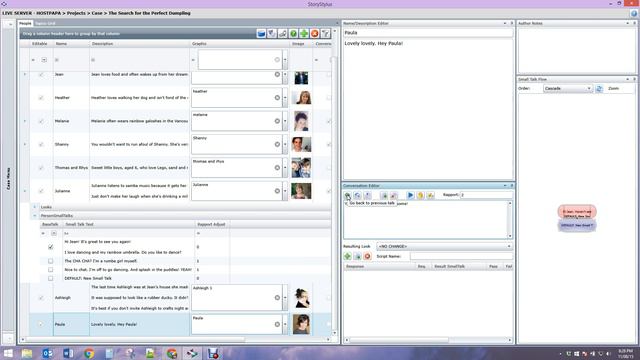This screenshot has width=640, height=360.
Task: Click the Rapport input field
Action: click(487, 195)
